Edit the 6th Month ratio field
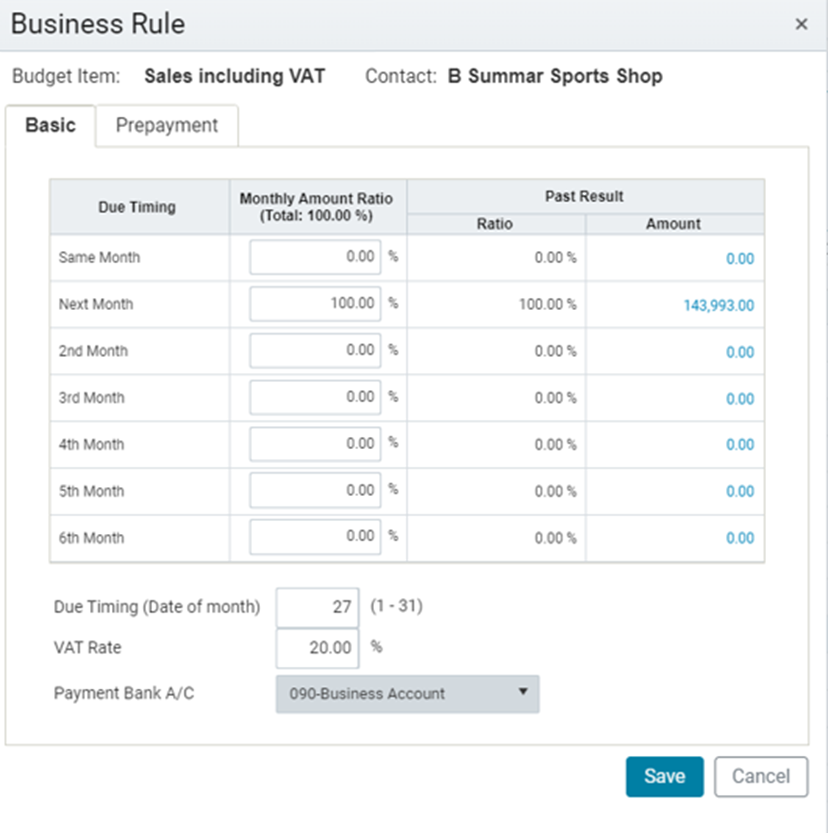The image size is (828, 833). click(x=315, y=537)
